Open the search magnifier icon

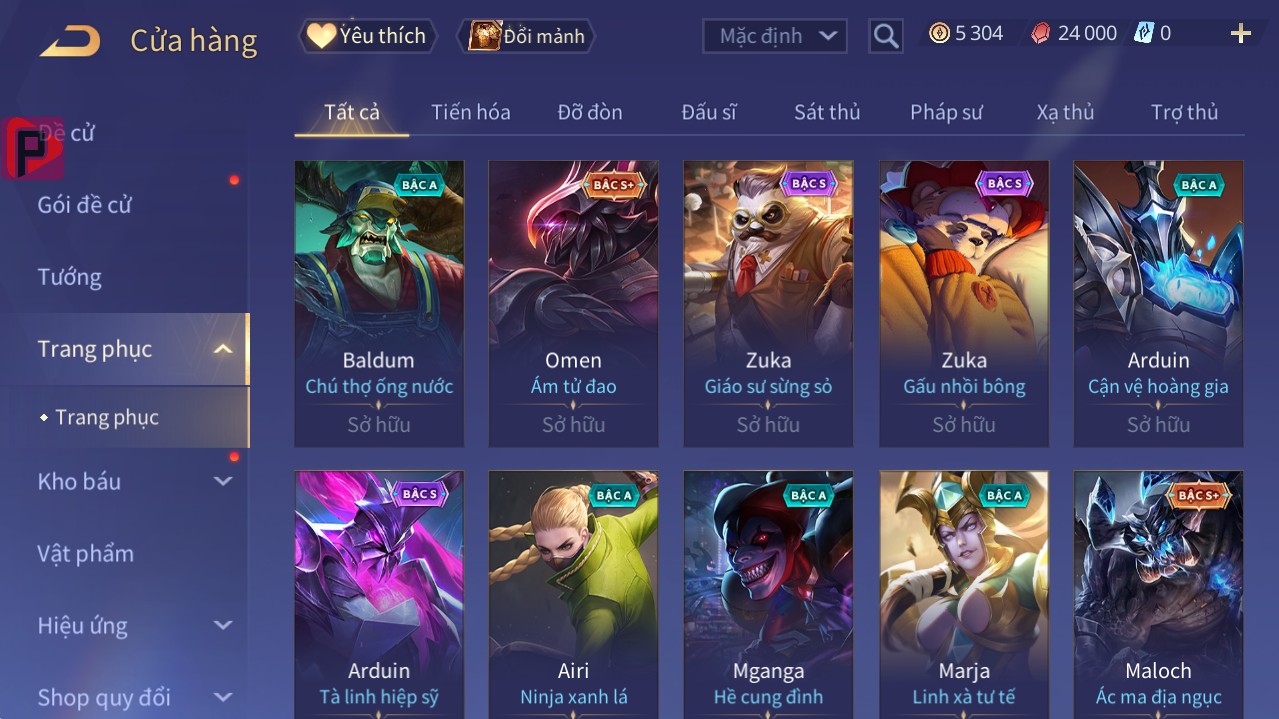click(x=886, y=36)
